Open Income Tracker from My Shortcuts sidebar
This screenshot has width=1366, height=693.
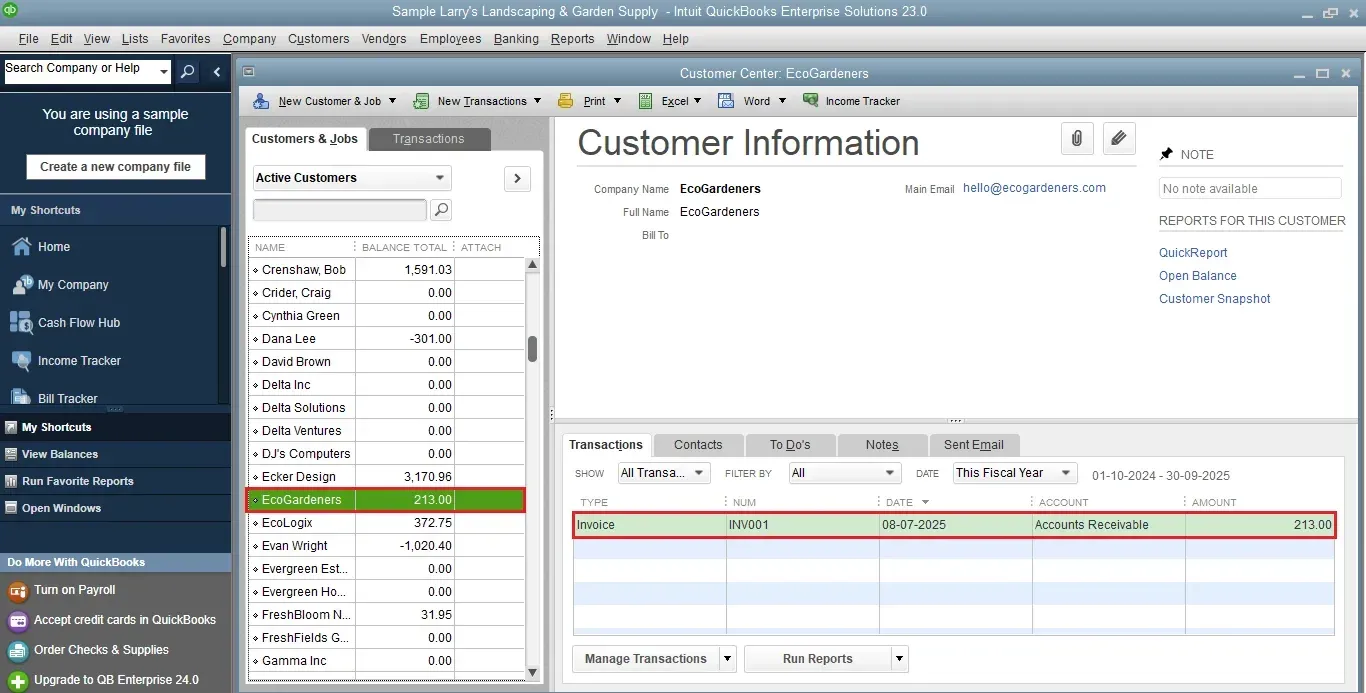tap(79, 361)
